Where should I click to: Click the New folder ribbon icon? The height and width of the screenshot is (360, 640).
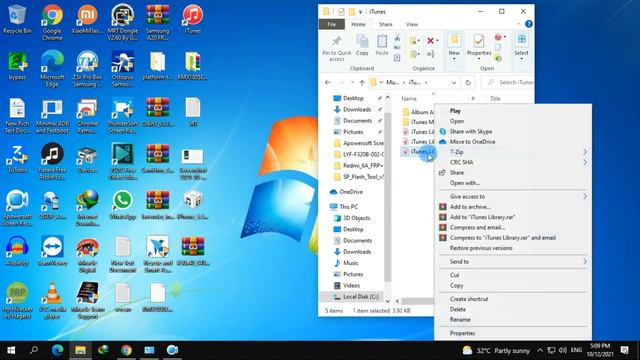(454, 46)
